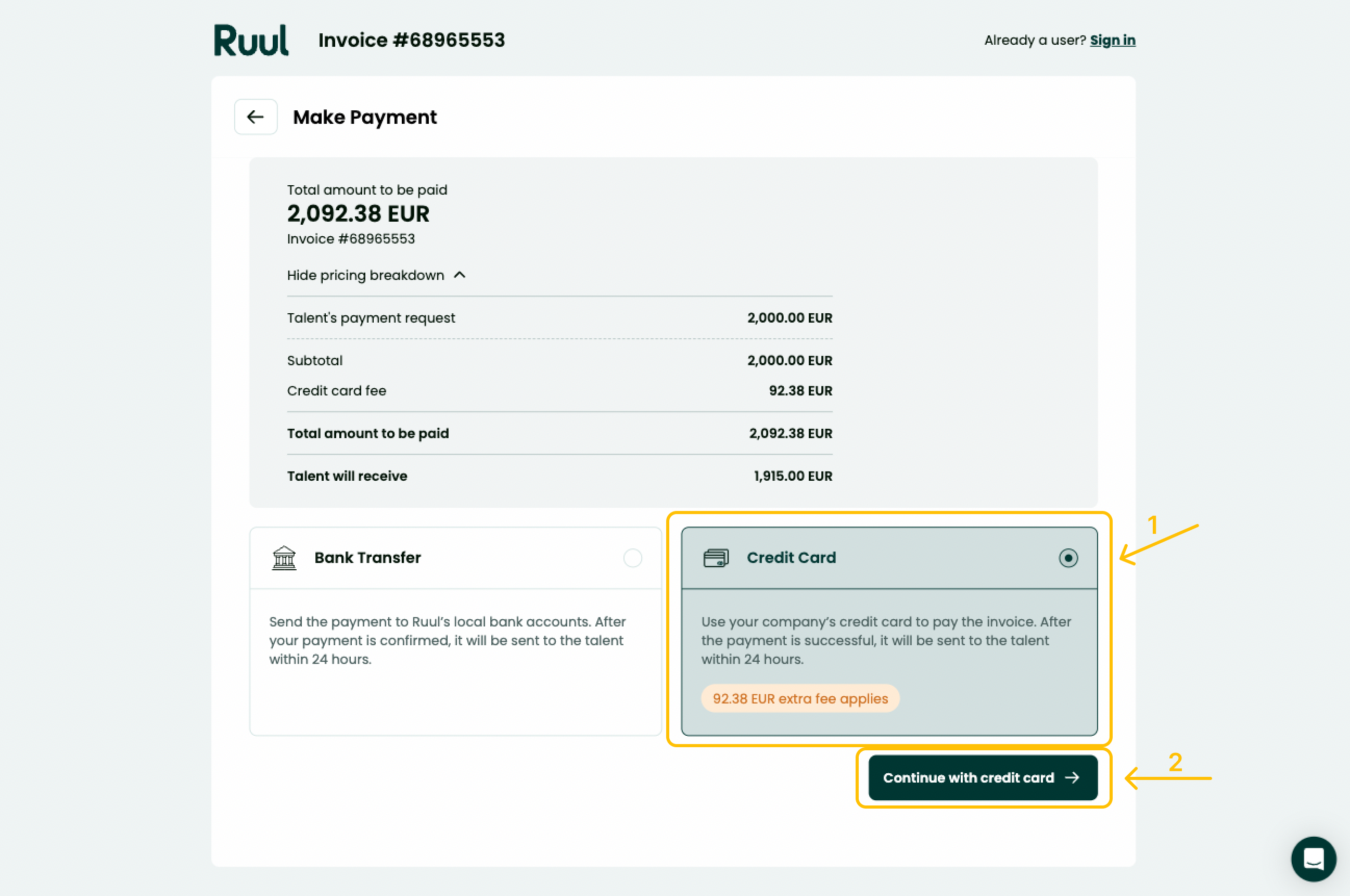Click the Invoice #68965553 page title

pyautogui.click(x=412, y=40)
